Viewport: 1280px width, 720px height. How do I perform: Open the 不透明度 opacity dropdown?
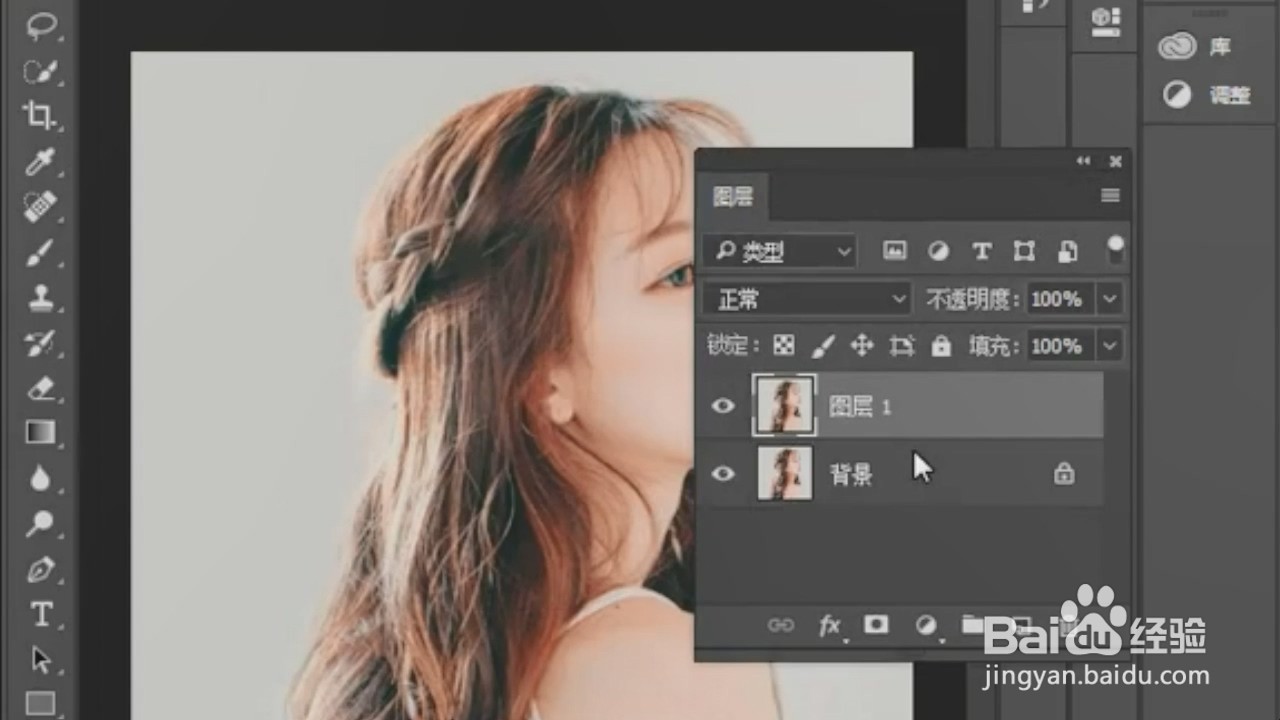1109,298
